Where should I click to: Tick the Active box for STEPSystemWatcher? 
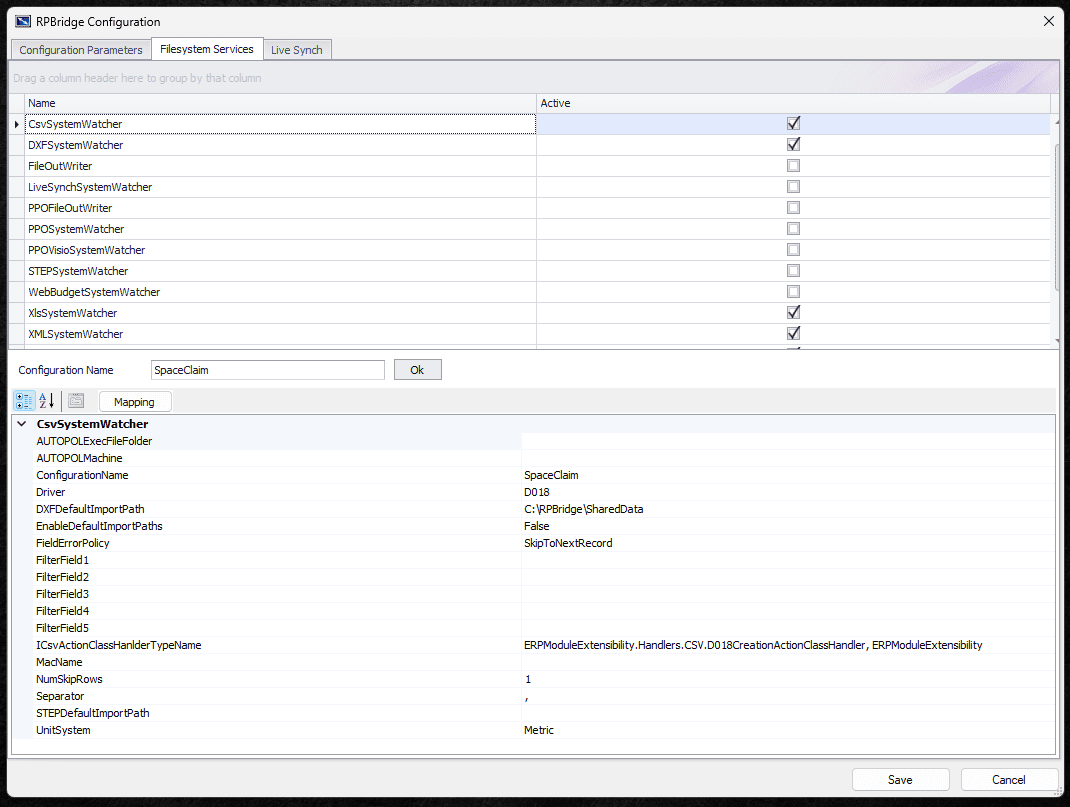coord(793,271)
